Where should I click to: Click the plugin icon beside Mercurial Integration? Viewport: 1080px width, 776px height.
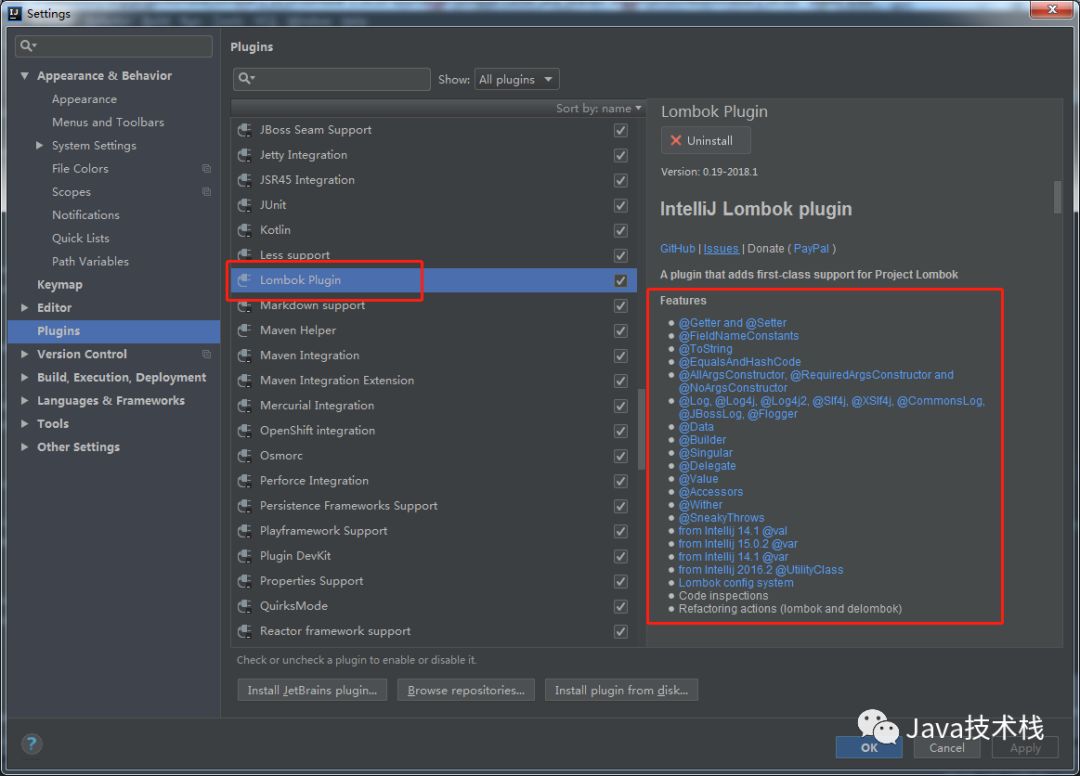[245, 406]
